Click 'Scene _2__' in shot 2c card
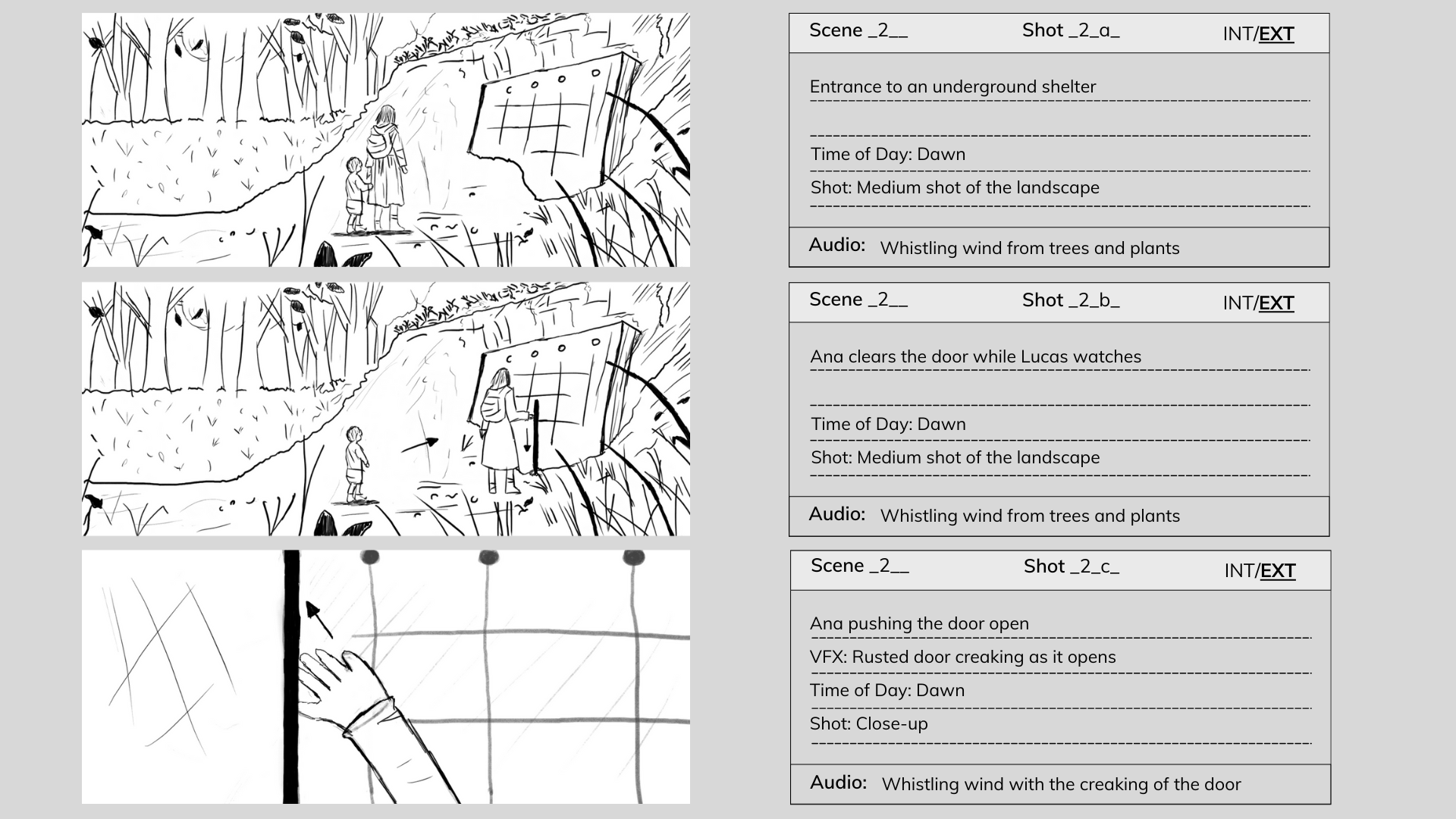 coord(859,566)
